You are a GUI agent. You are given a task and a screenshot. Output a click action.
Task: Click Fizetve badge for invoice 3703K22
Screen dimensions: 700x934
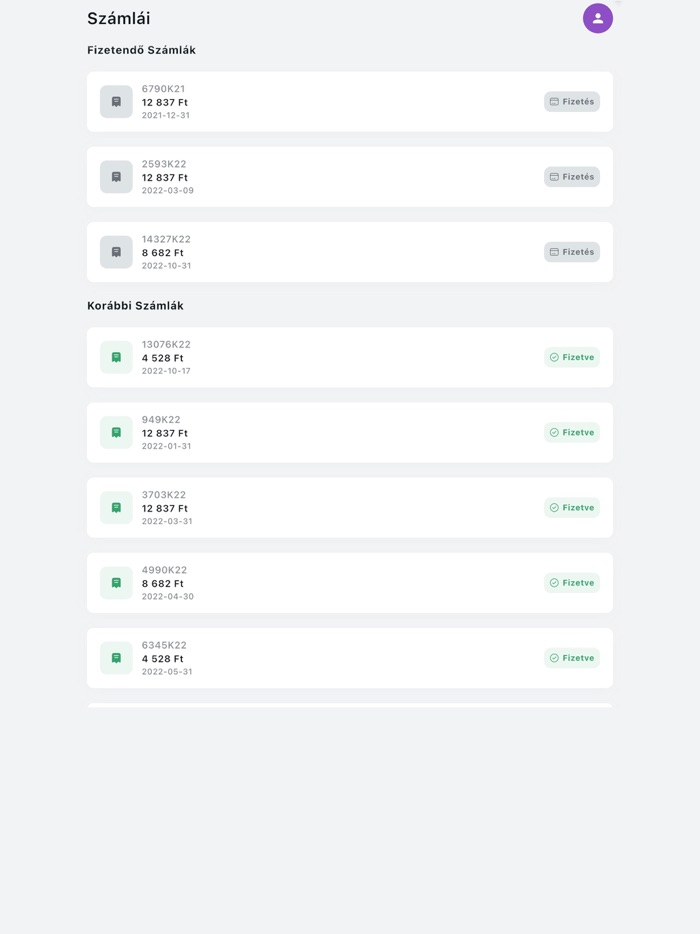pos(571,508)
